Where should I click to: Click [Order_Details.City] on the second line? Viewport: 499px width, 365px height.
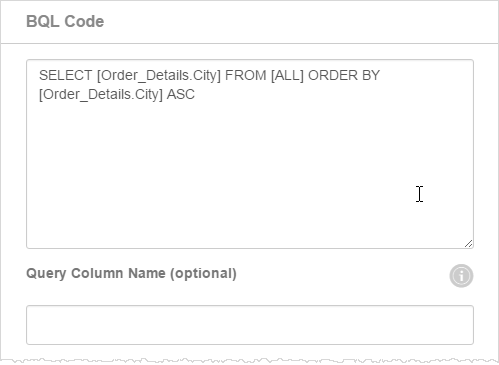pyautogui.click(x=101, y=95)
